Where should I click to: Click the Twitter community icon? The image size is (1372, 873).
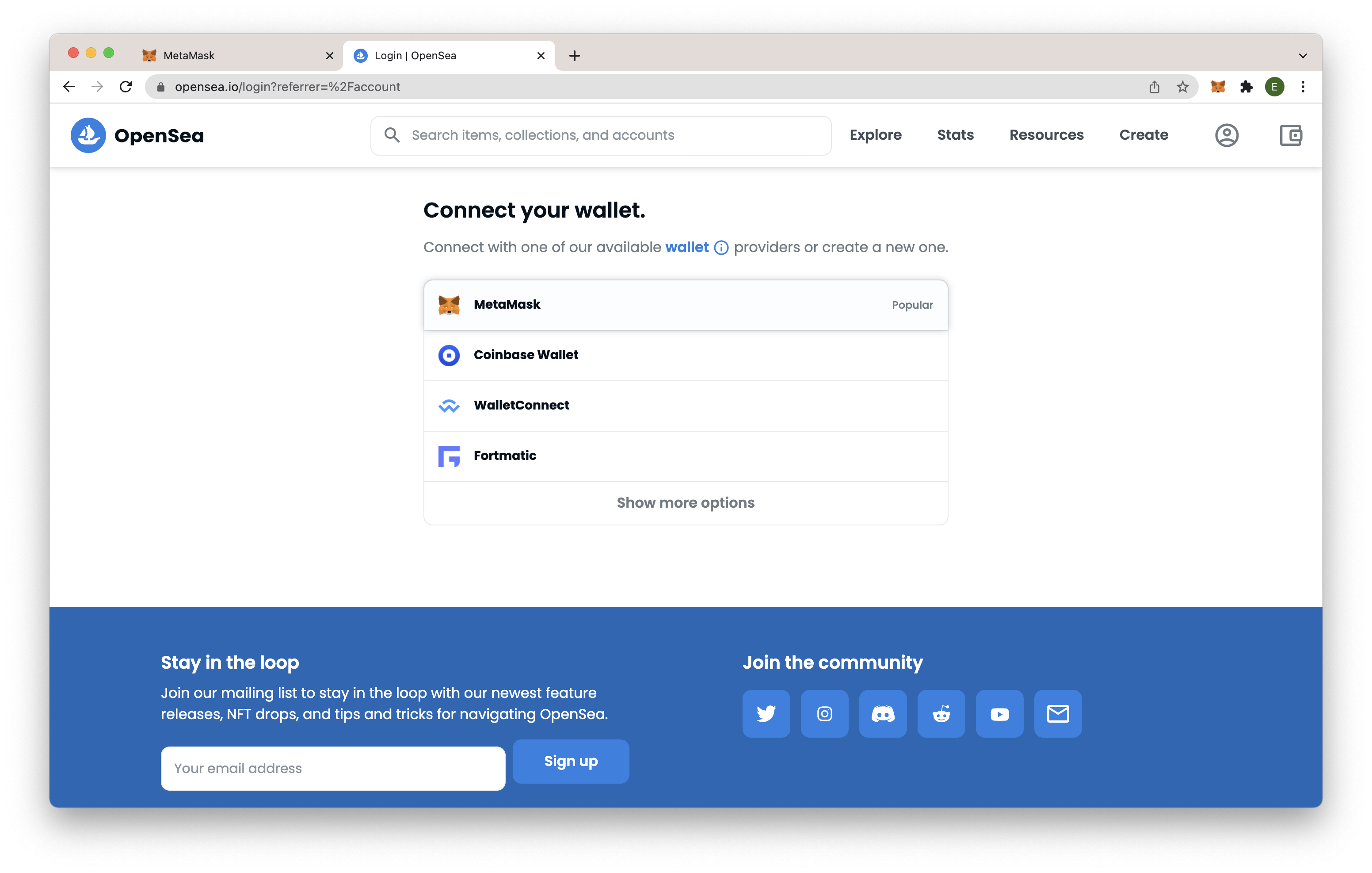pos(765,713)
